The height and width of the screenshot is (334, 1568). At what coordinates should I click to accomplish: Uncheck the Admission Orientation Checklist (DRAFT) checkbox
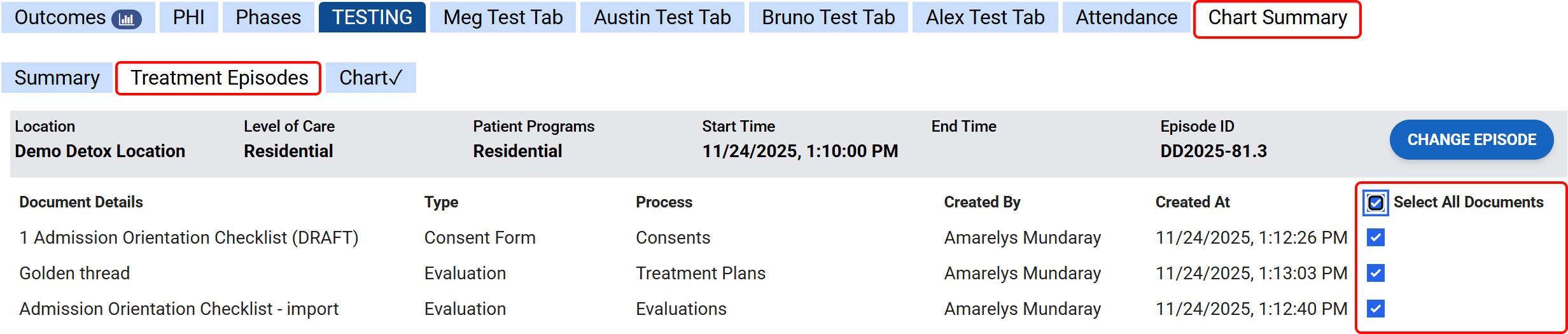pyautogui.click(x=1376, y=238)
